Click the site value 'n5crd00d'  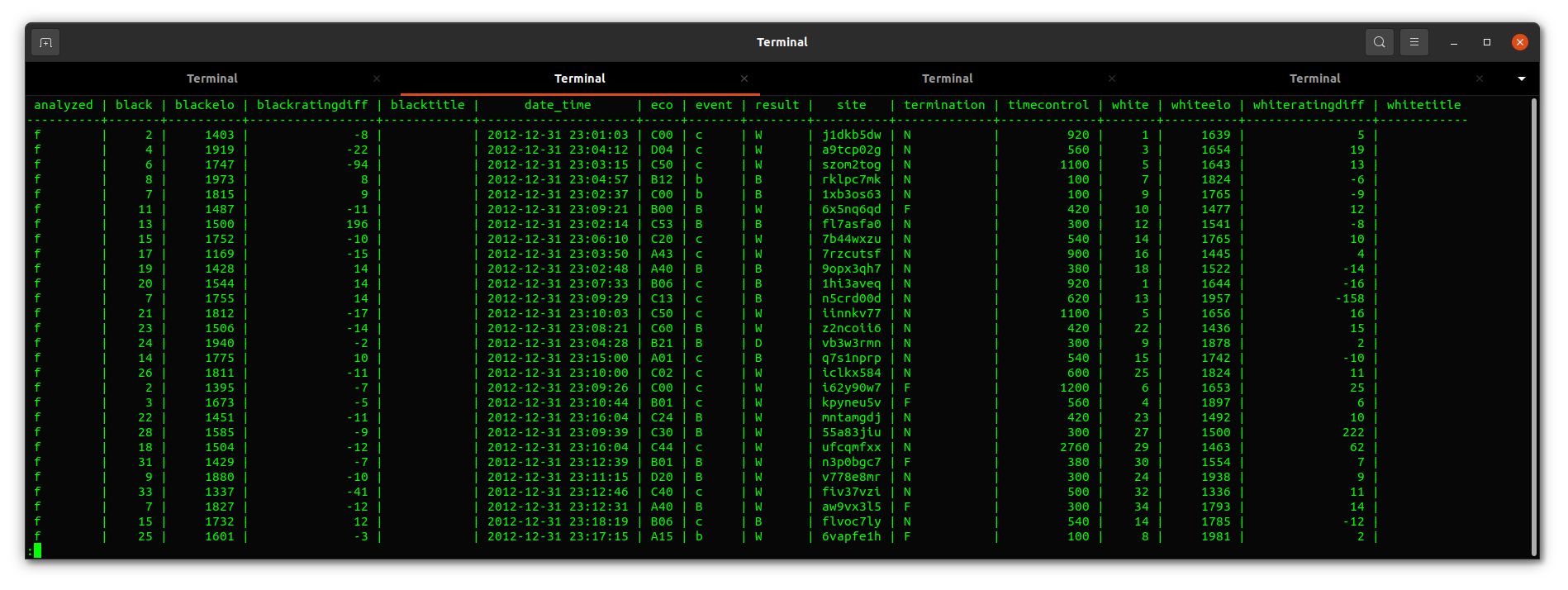tap(852, 298)
